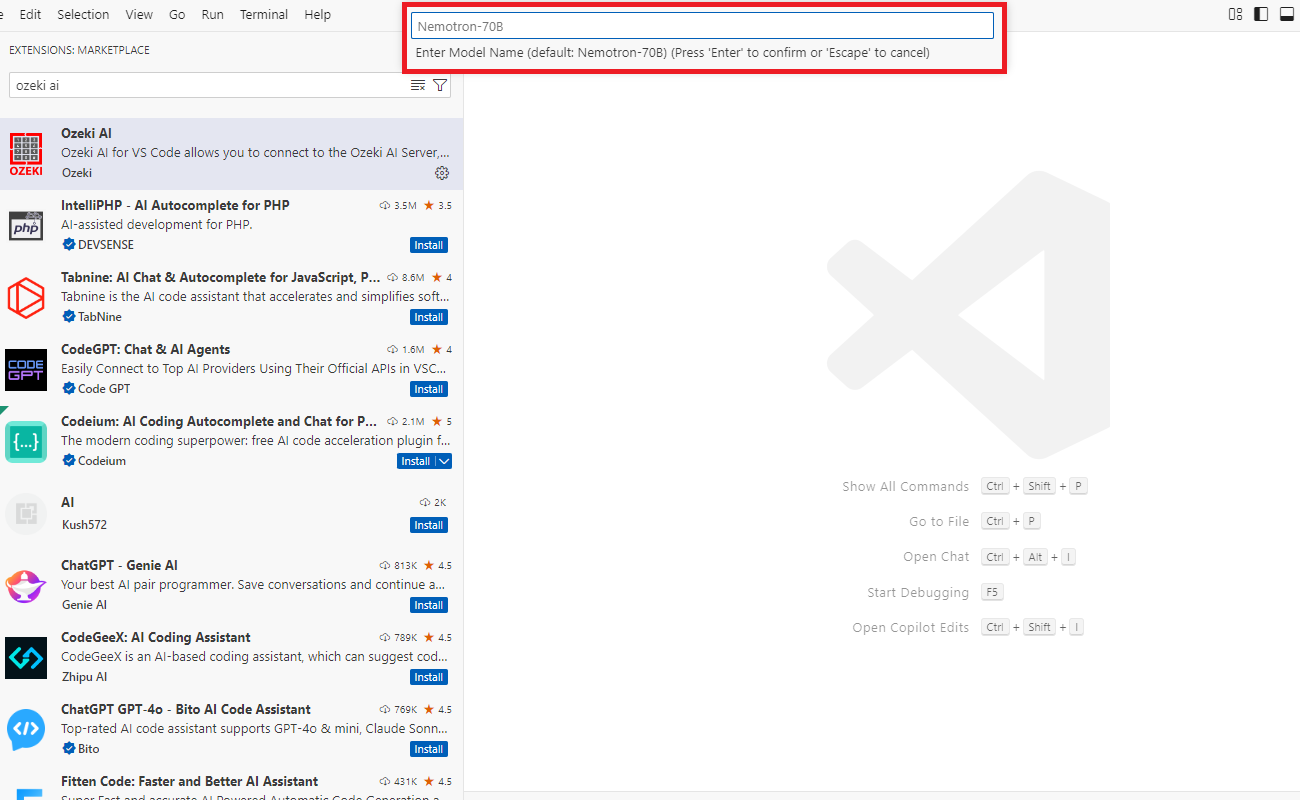1300x800 pixels.
Task: Click TabNine publisher name
Action: [x=99, y=317]
